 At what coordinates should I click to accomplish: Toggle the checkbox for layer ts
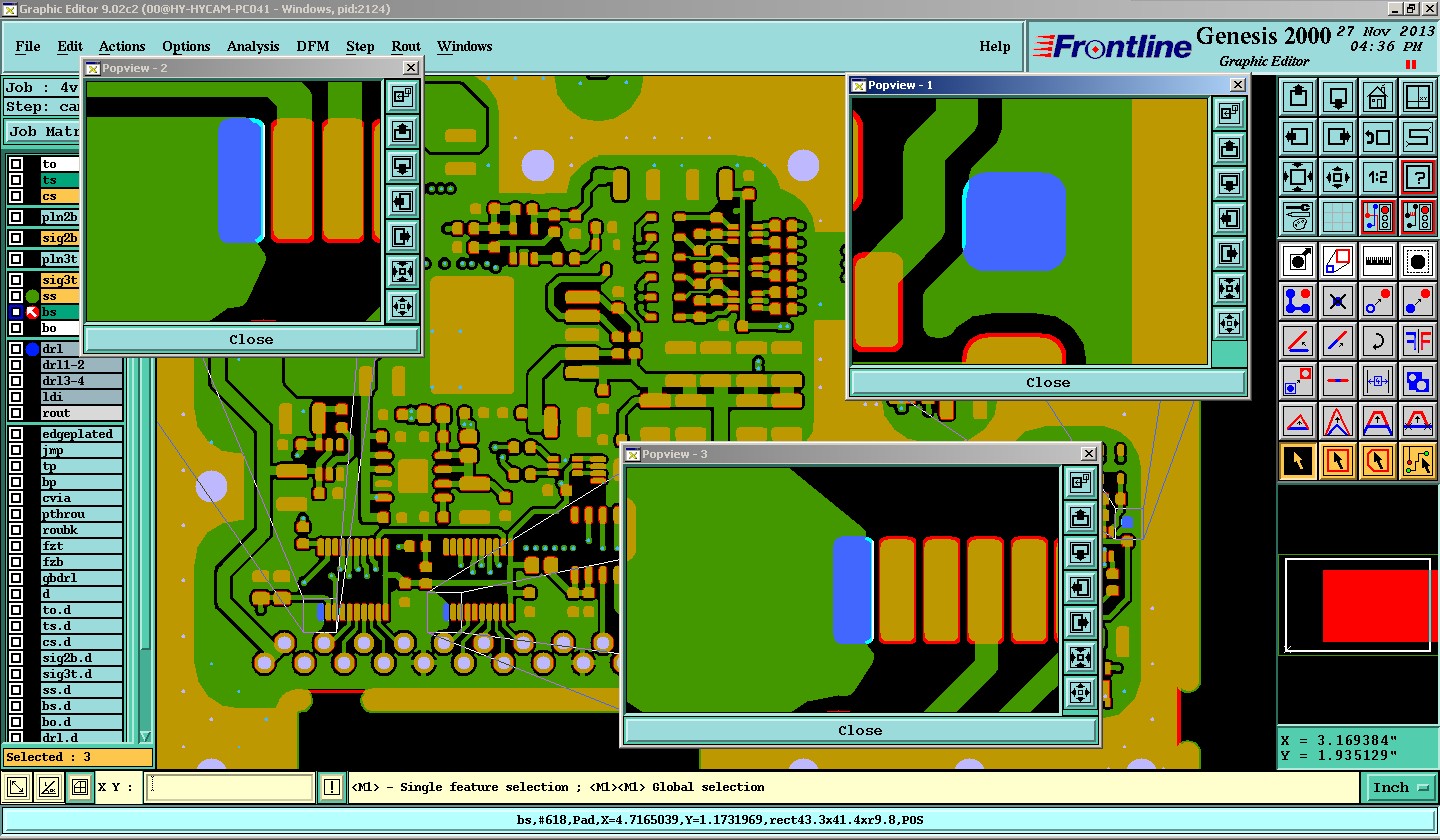tap(16, 180)
